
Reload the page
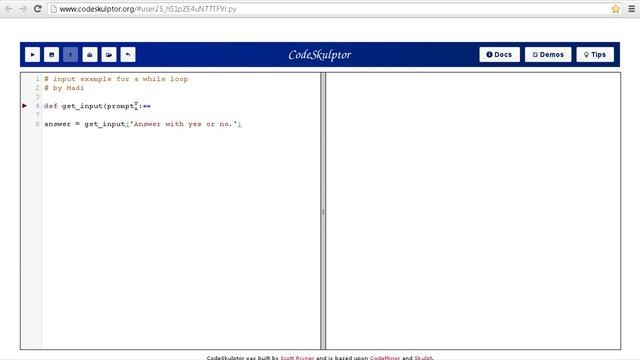pos(38,9)
